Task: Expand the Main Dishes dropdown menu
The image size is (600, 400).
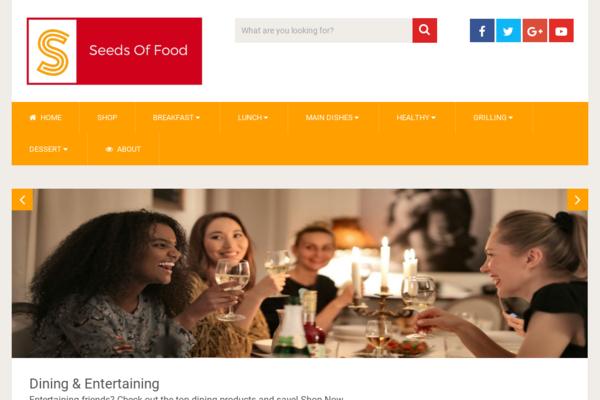Action: tap(332, 118)
